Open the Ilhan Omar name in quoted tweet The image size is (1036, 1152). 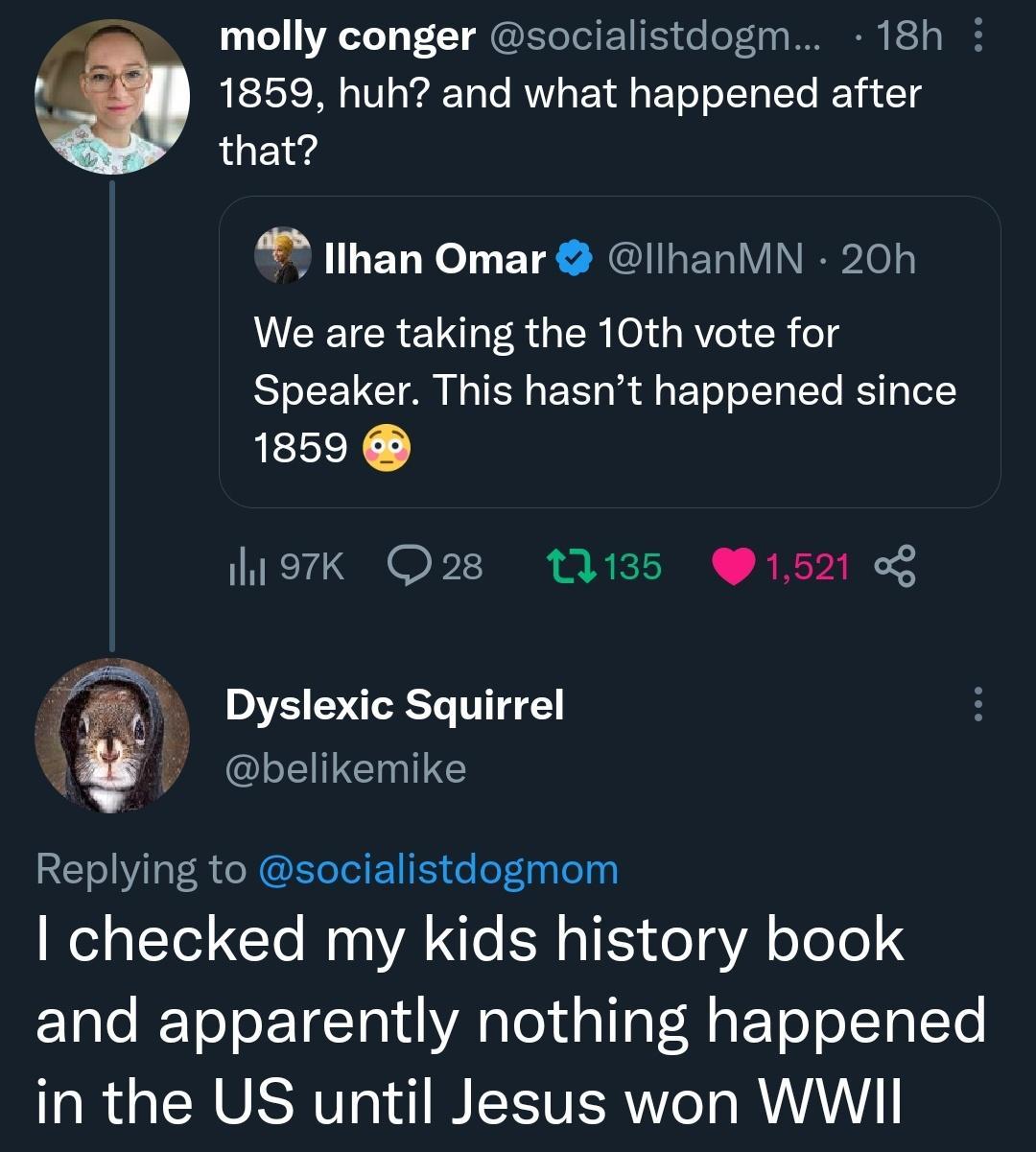point(436,259)
